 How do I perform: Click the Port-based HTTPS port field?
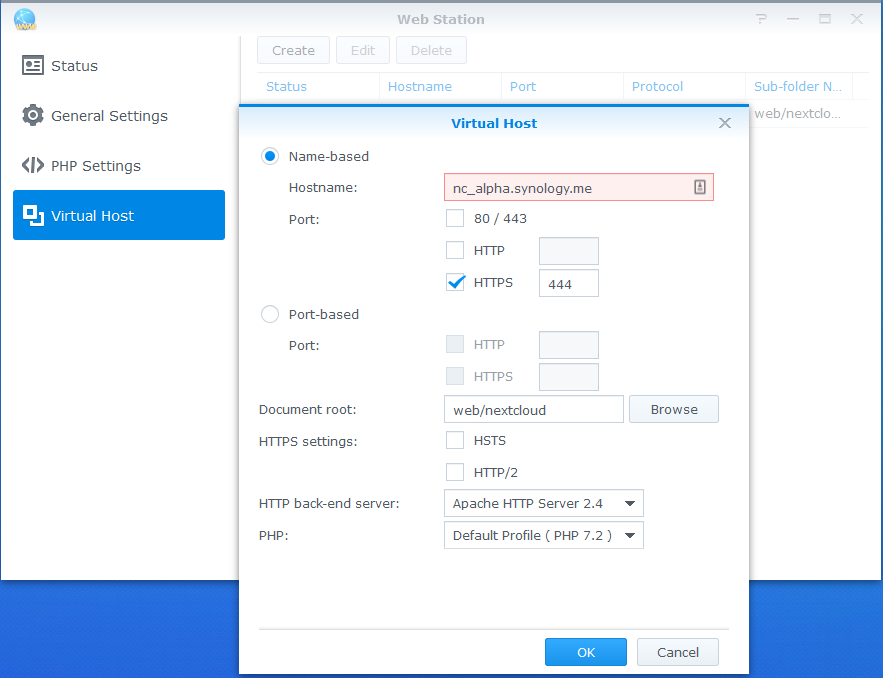click(x=569, y=377)
